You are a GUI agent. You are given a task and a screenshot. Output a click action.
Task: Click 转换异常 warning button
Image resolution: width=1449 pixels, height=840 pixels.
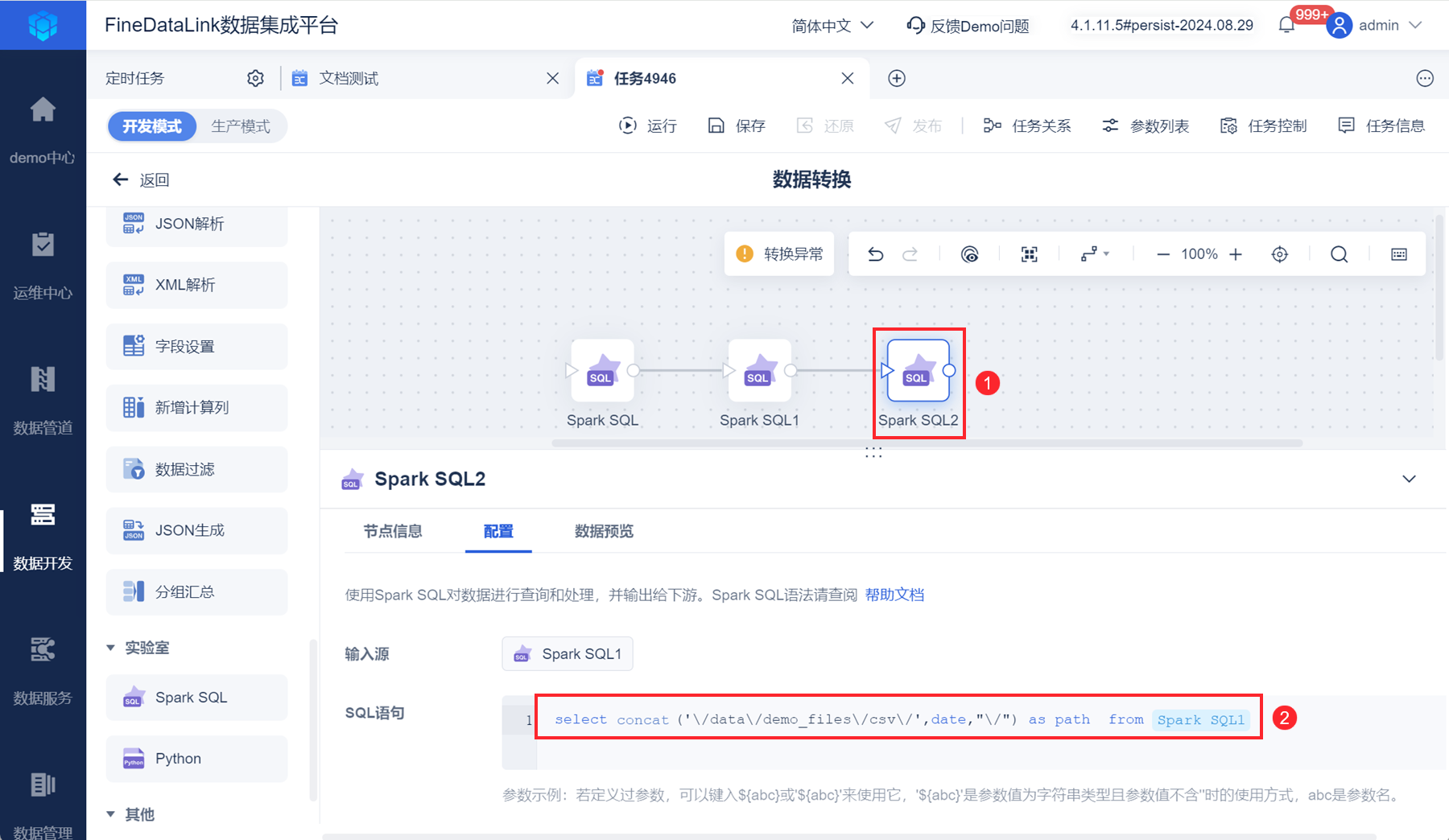click(779, 254)
